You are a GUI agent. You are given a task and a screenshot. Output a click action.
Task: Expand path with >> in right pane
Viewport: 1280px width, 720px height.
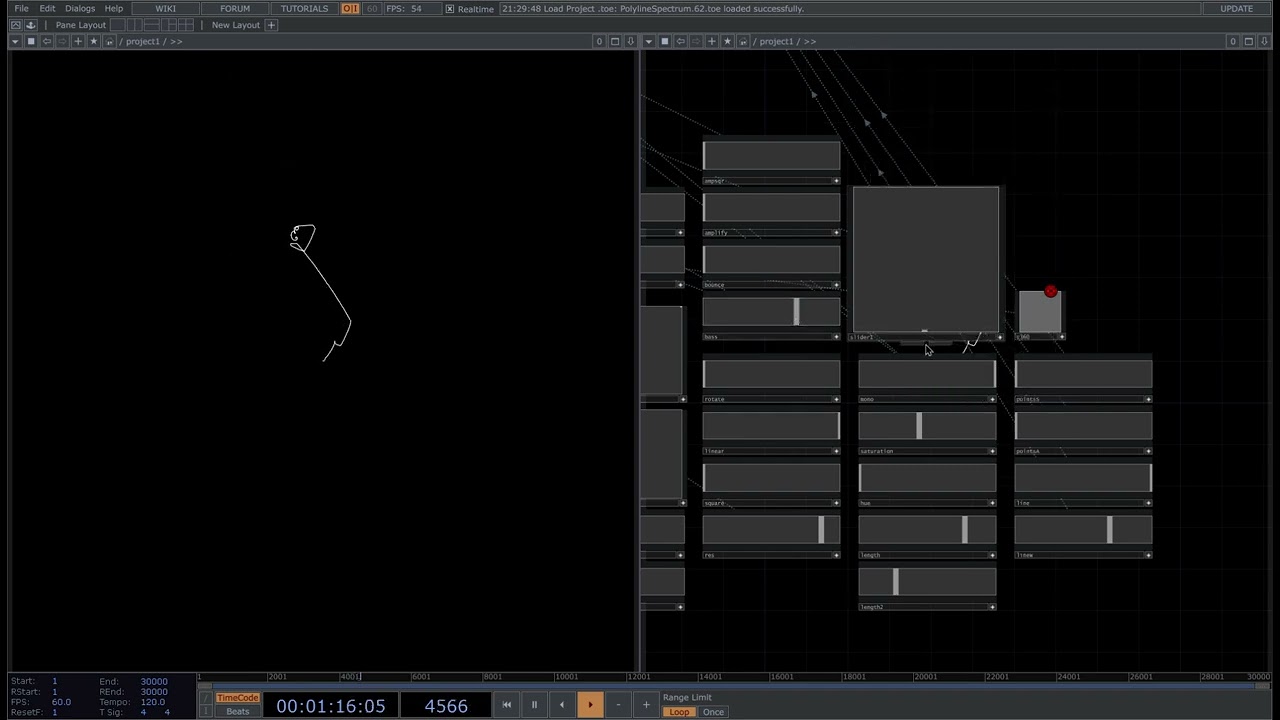(809, 42)
